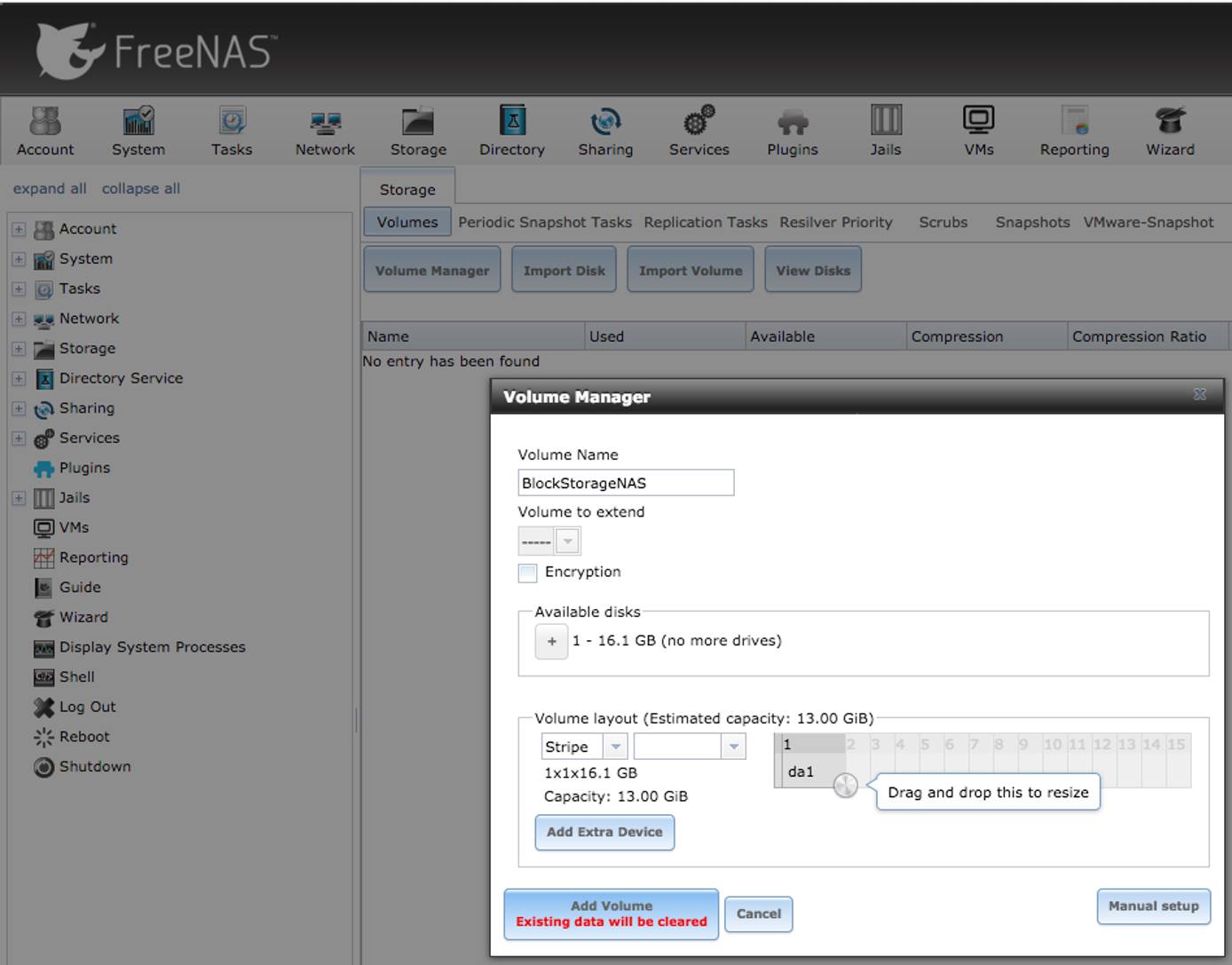The height and width of the screenshot is (965, 1232).
Task: Expand the Services tree node in sidebar
Action: click(19, 439)
